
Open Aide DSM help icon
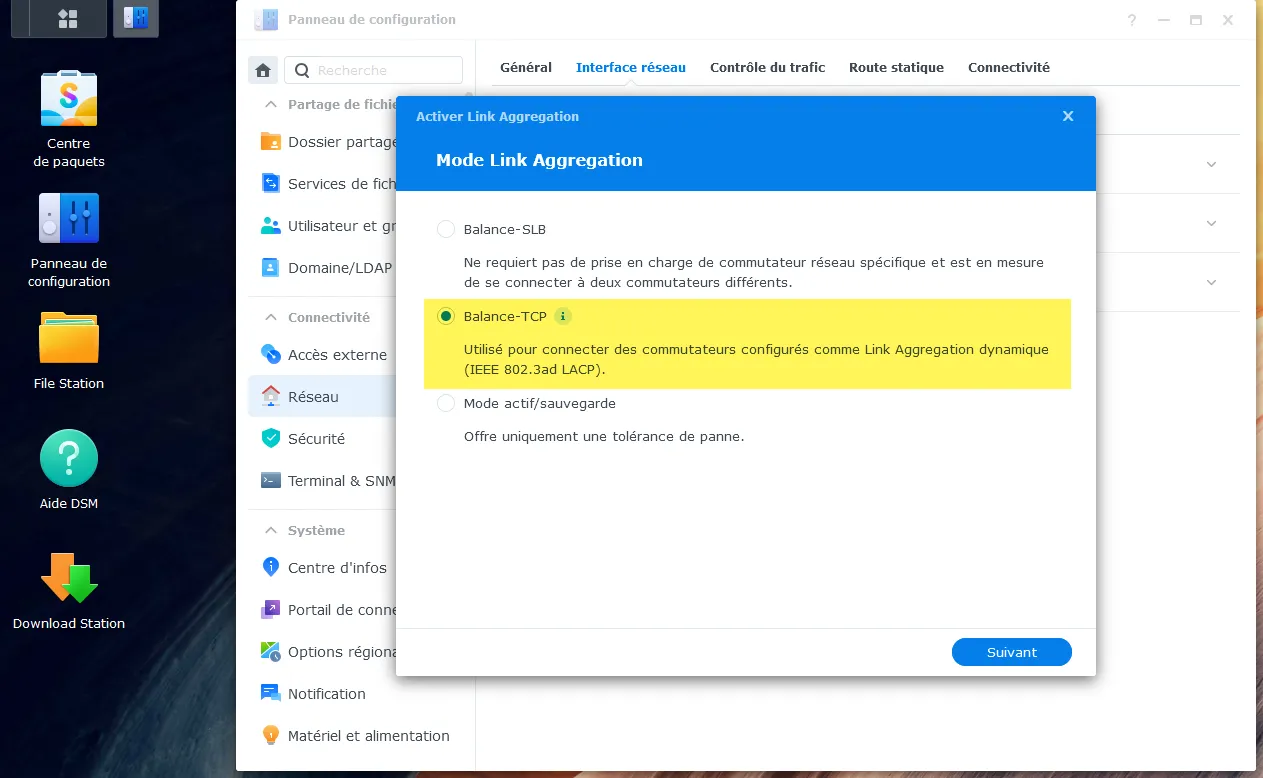(x=68, y=461)
